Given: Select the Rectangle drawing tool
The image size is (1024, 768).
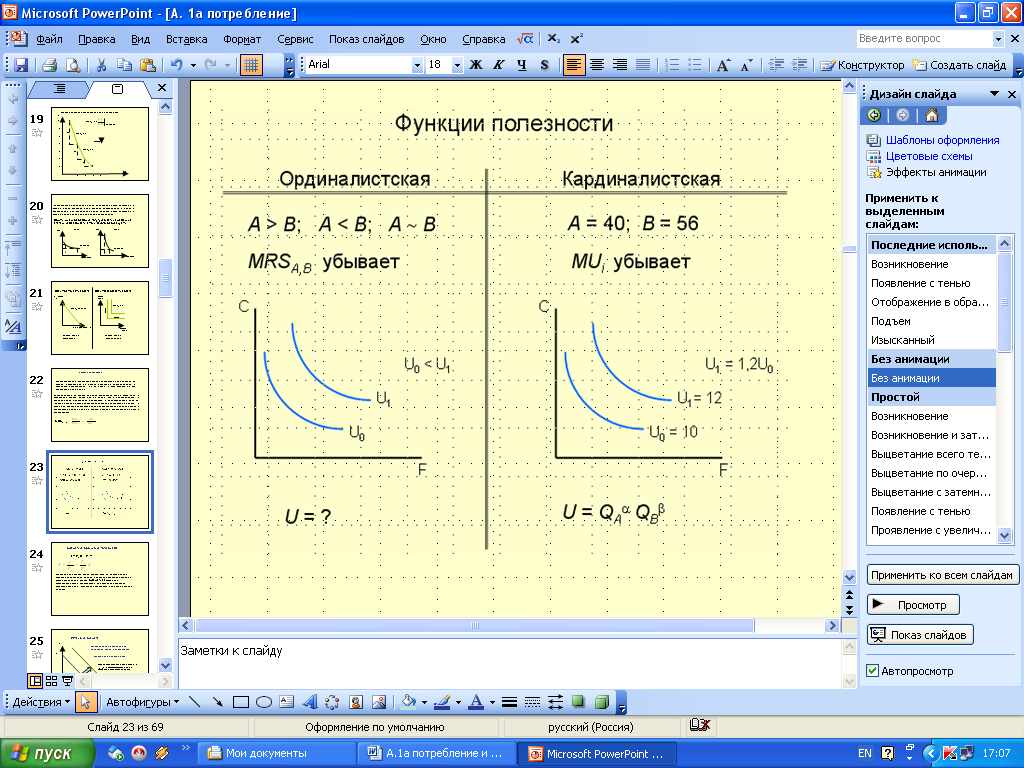Looking at the screenshot, I should pyautogui.click(x=241, y=702).
